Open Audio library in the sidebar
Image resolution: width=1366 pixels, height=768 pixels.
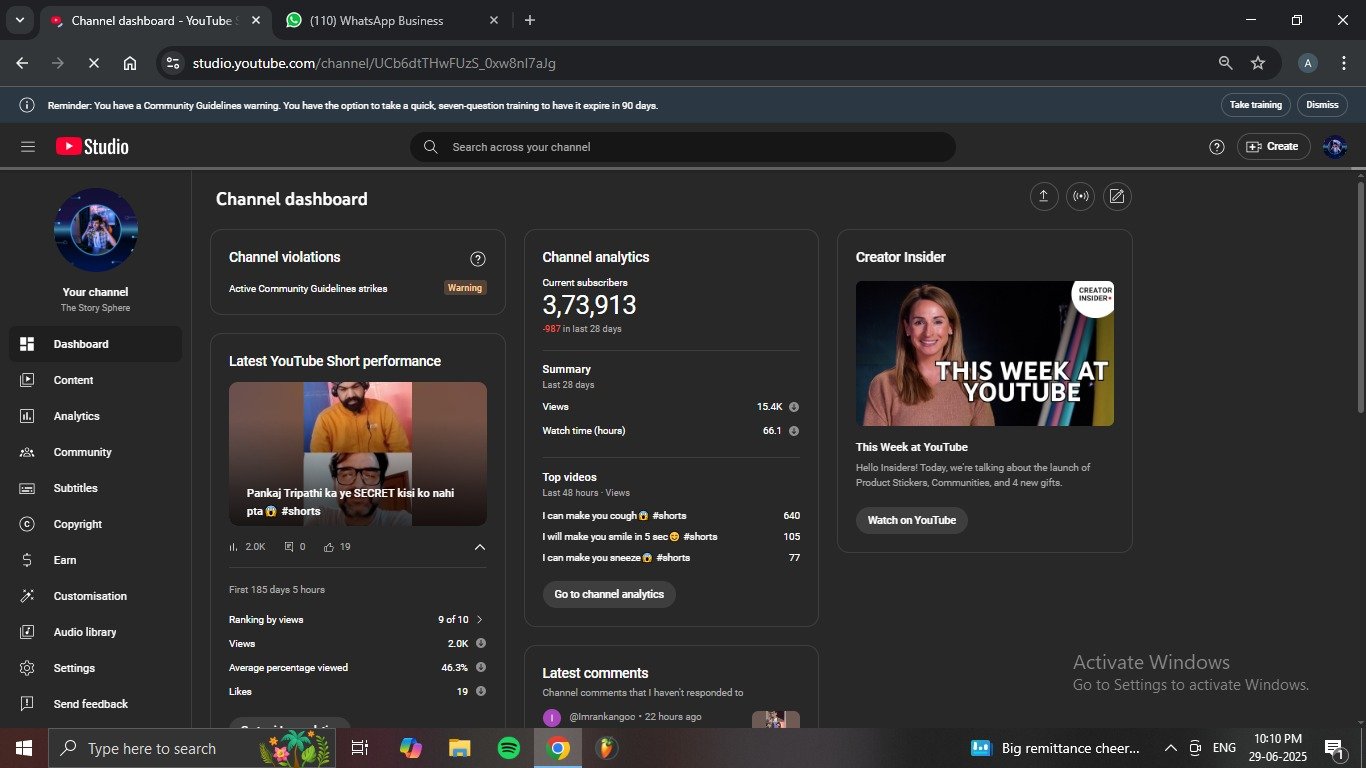click(96, 632)
